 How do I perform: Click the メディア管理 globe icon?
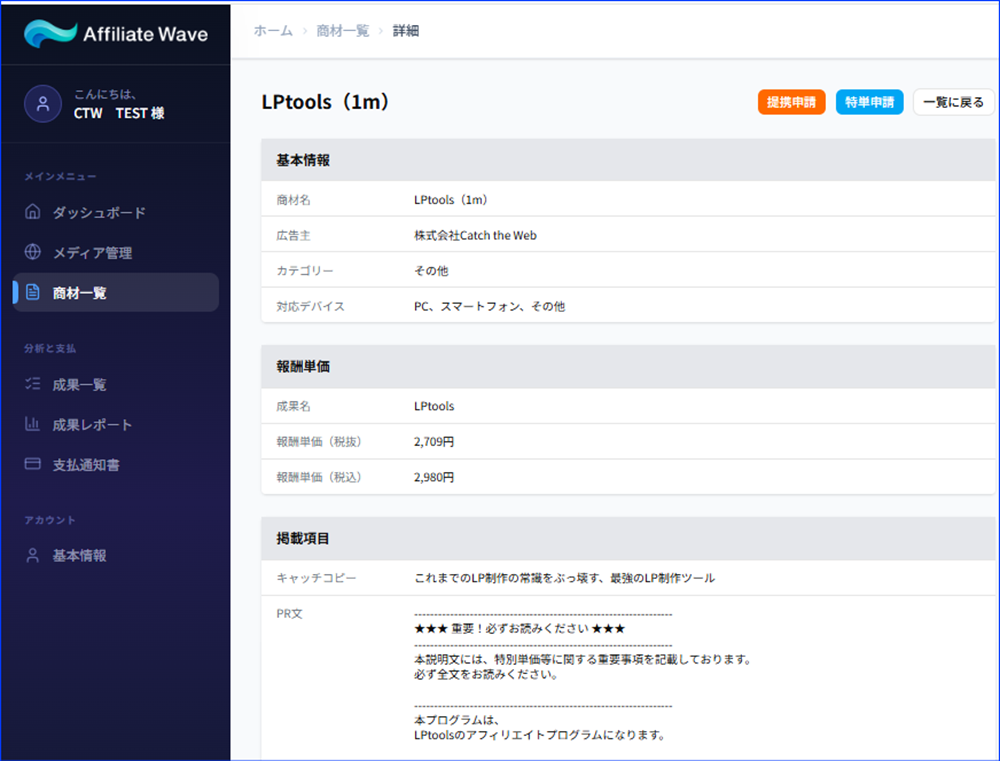tap(33, 252)
